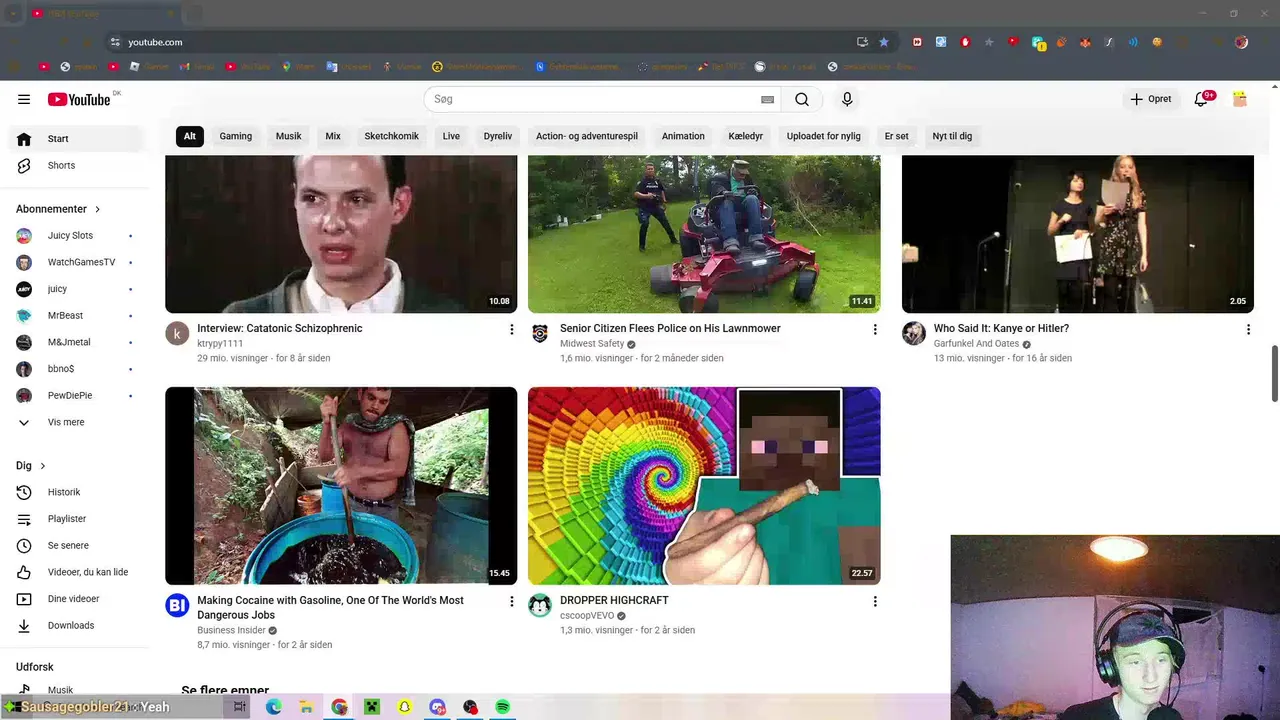Click the YouTube logo

(79, 99)
